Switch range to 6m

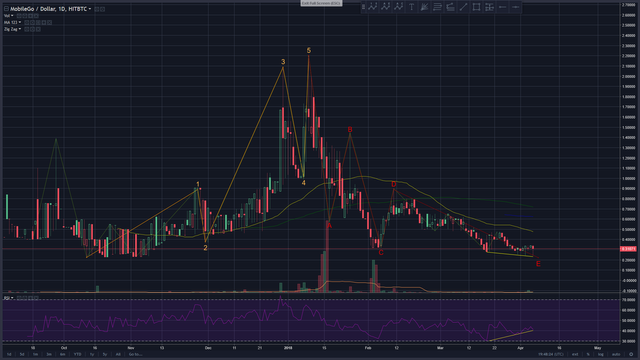[x=62, y=354]
